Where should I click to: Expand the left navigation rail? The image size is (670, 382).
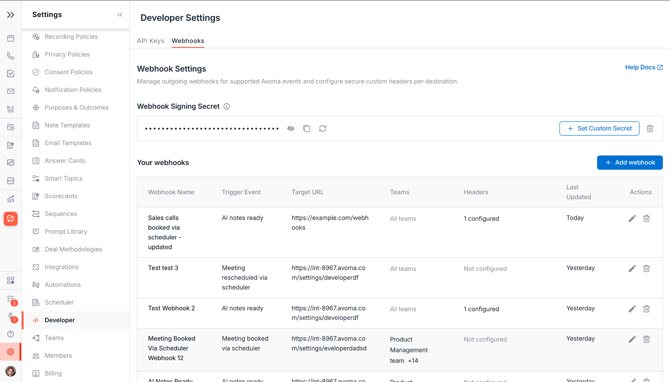(x=10, y=15)
